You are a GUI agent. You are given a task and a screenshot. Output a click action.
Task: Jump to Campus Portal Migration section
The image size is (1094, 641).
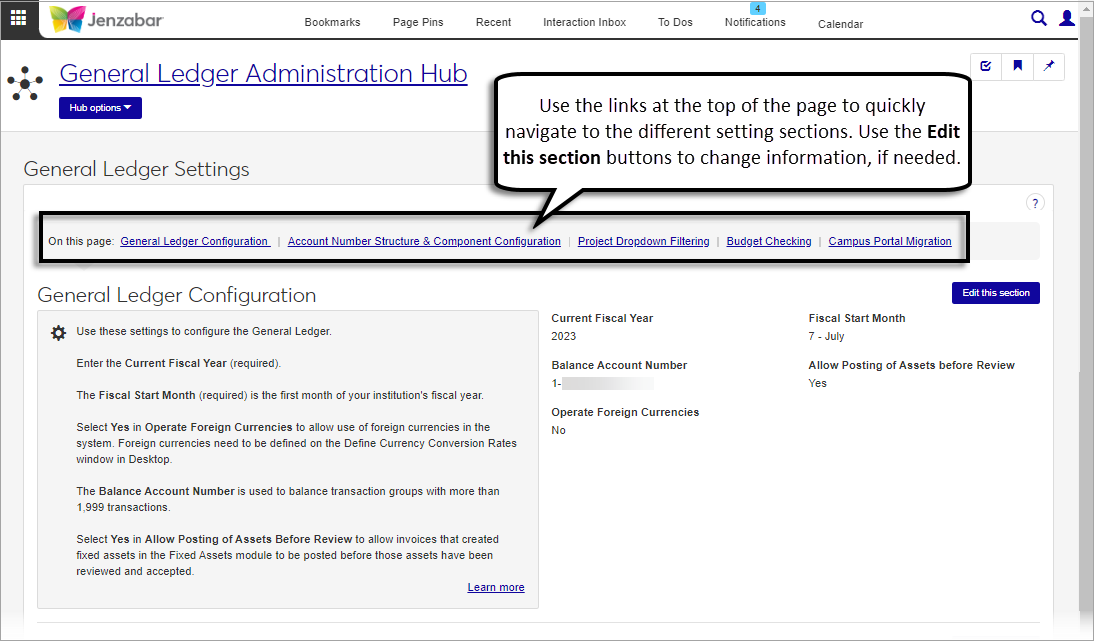[890, 241]
